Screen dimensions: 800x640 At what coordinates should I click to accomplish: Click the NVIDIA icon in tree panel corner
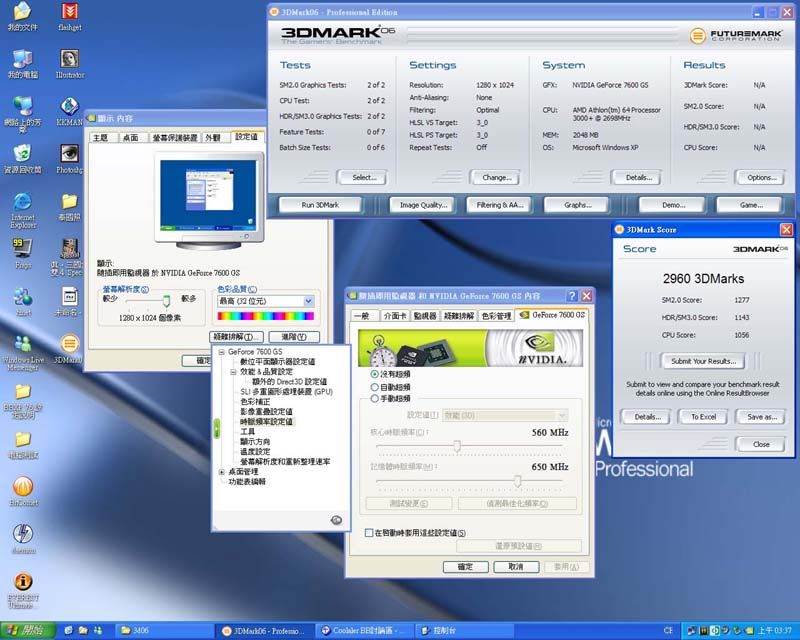coord(336,520)
